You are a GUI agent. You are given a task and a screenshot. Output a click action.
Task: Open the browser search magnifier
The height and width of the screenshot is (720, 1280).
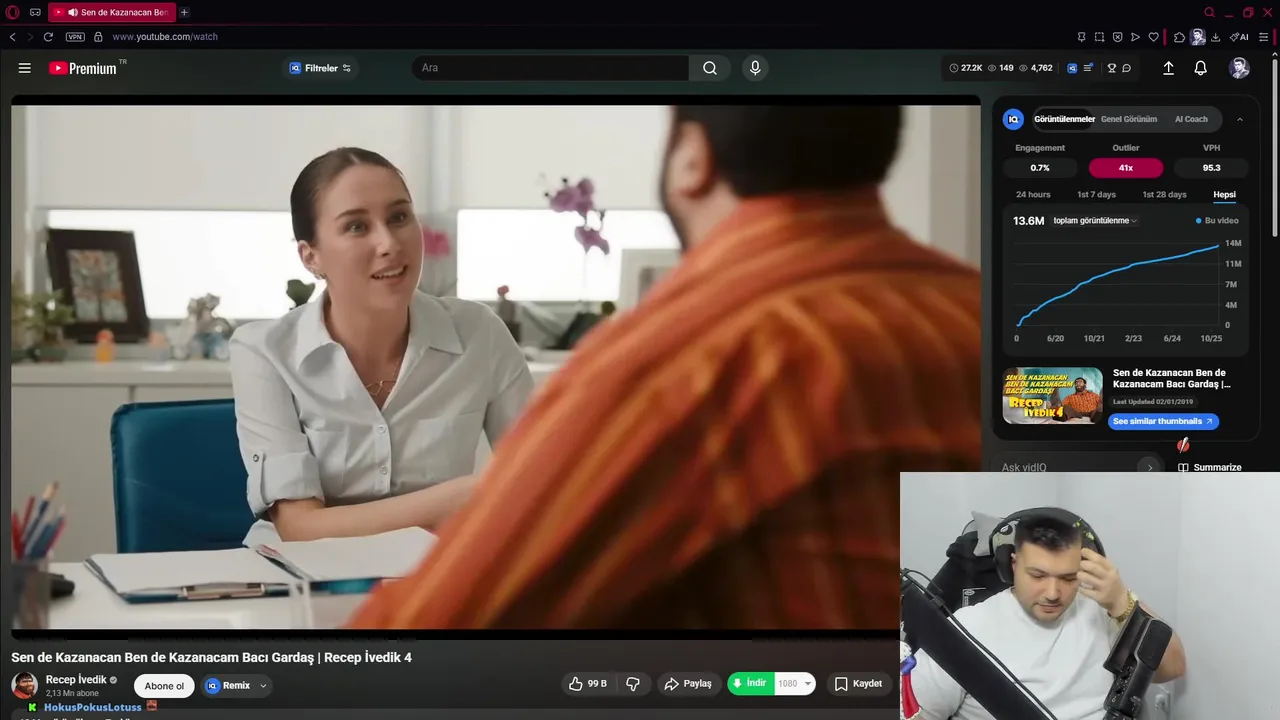1209,12
